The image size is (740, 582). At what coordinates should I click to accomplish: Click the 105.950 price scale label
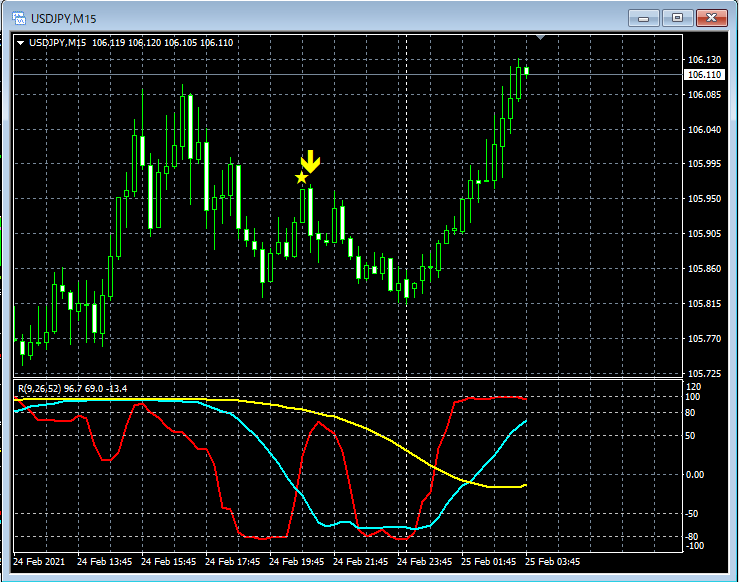click(x=705, y=199)
